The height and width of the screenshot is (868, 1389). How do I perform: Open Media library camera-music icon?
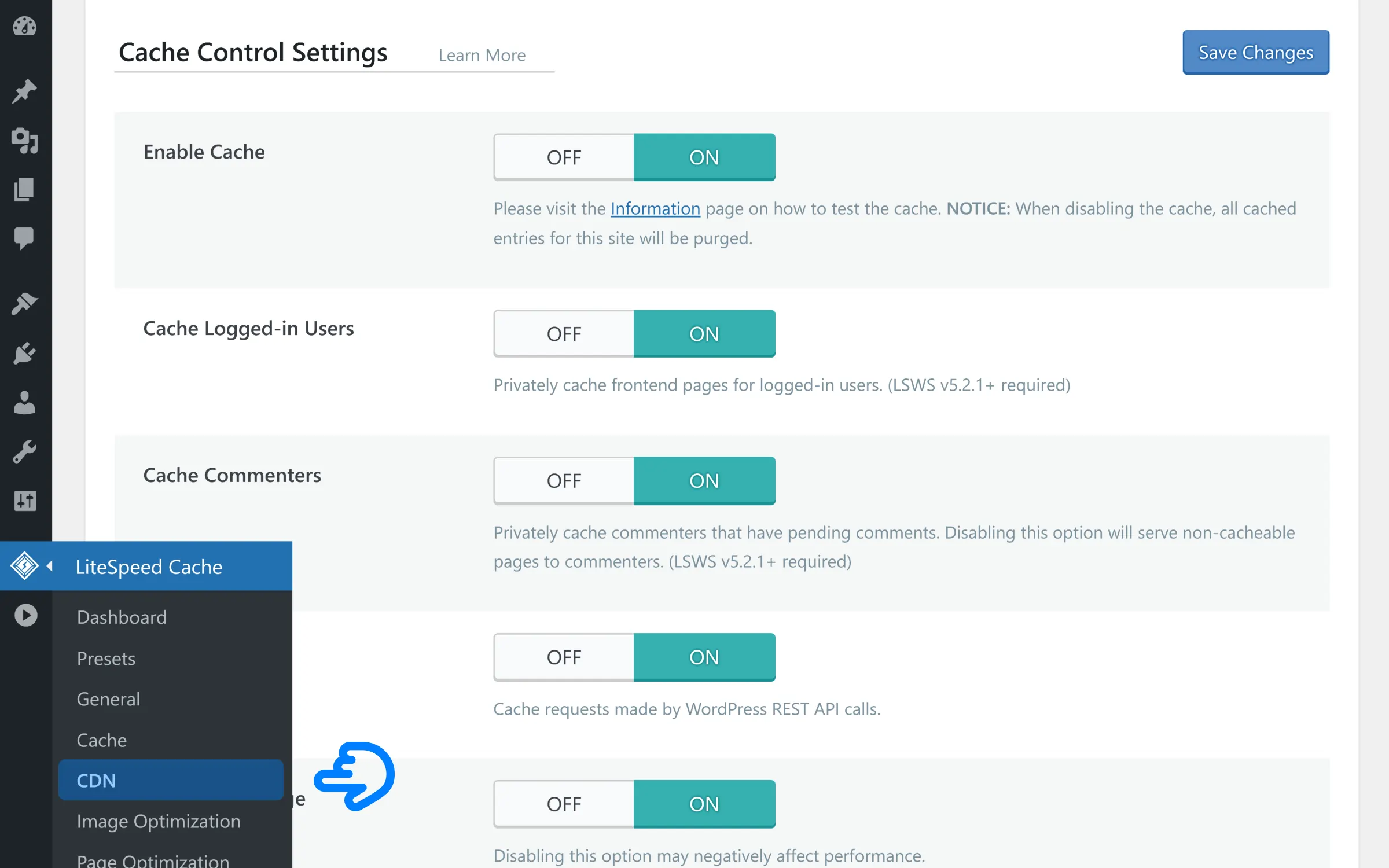point(24,141)
